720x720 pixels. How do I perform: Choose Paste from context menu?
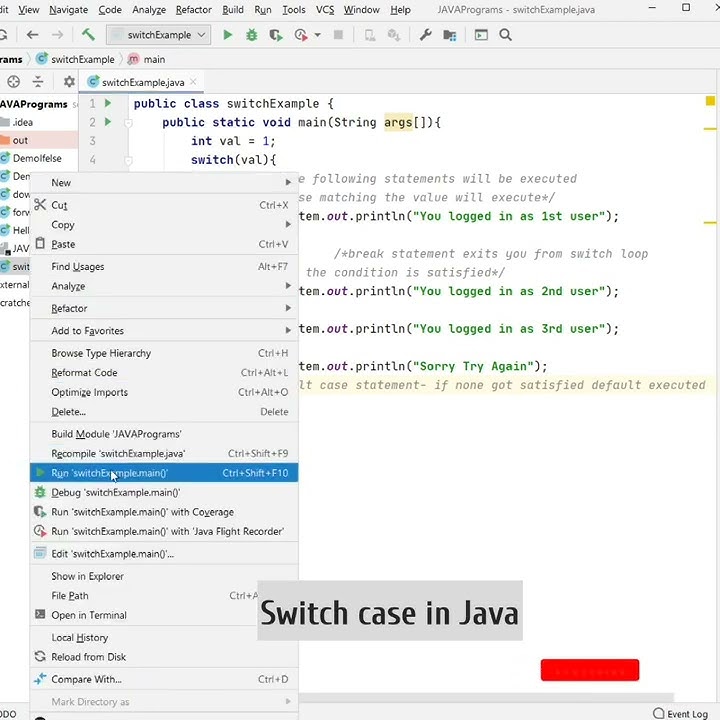(x=164, y=244)
